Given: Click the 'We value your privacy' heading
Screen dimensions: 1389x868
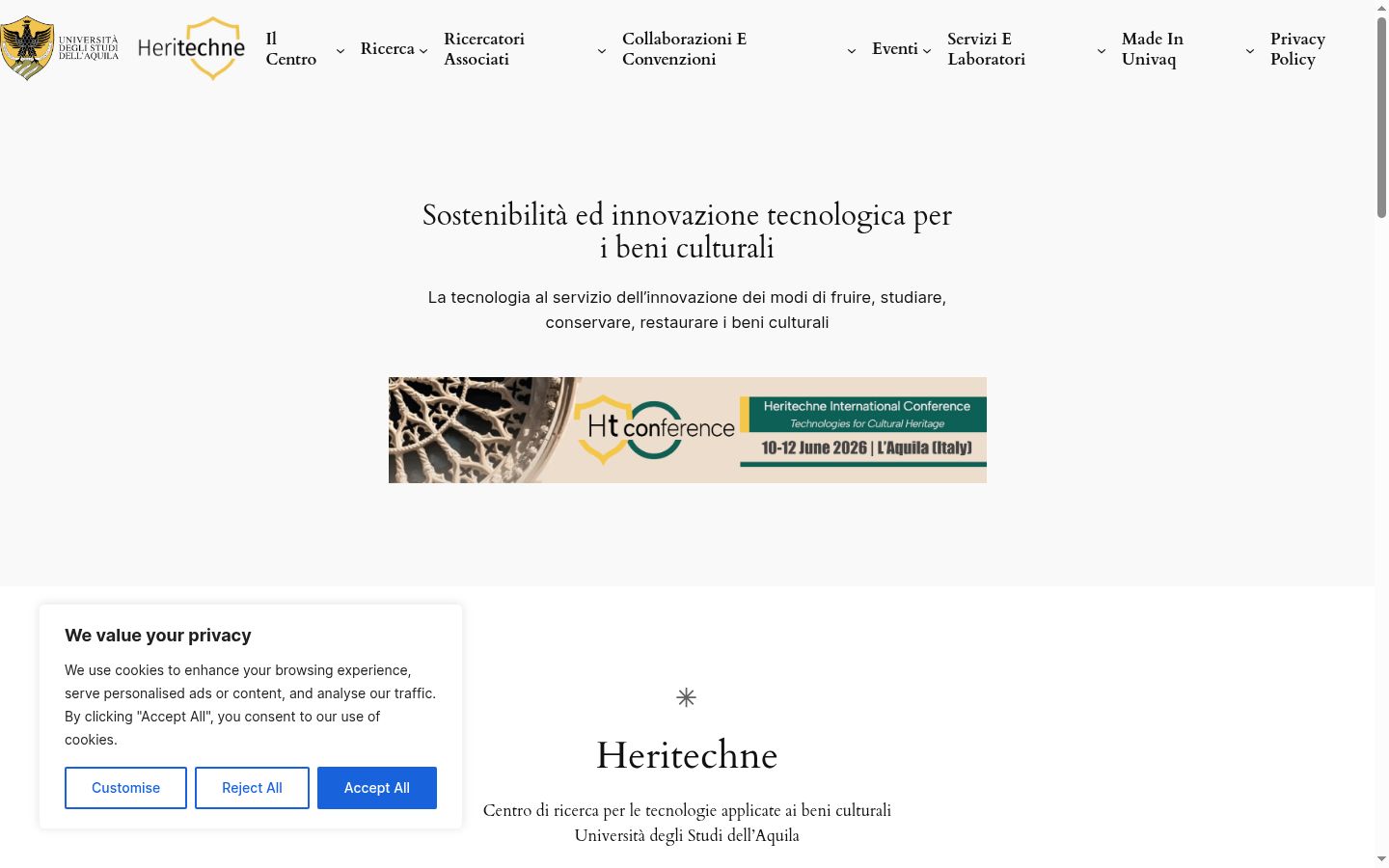Looking at the screenshot, I should 158,636.
